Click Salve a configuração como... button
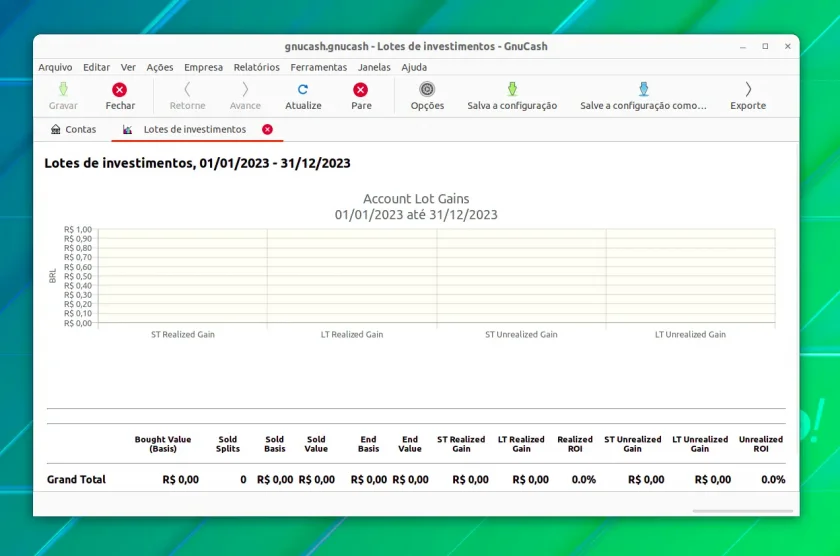This screenshot has width=840, height=556. [x=643, y=96]
